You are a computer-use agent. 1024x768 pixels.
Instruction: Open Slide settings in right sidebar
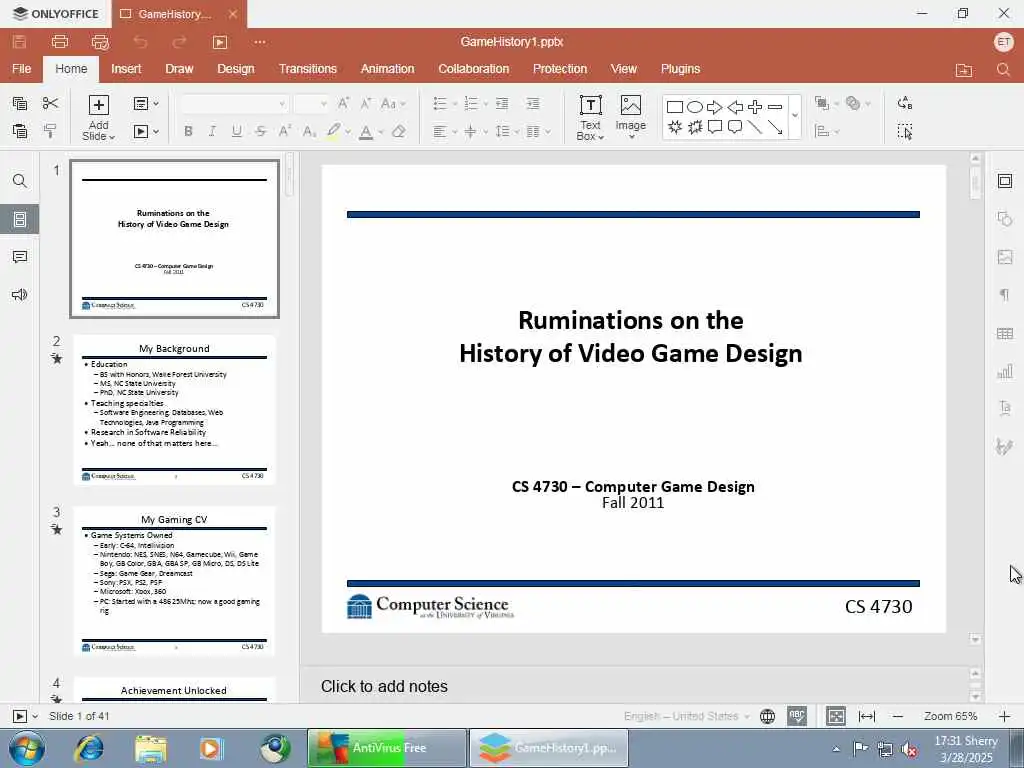(1005, 181)
